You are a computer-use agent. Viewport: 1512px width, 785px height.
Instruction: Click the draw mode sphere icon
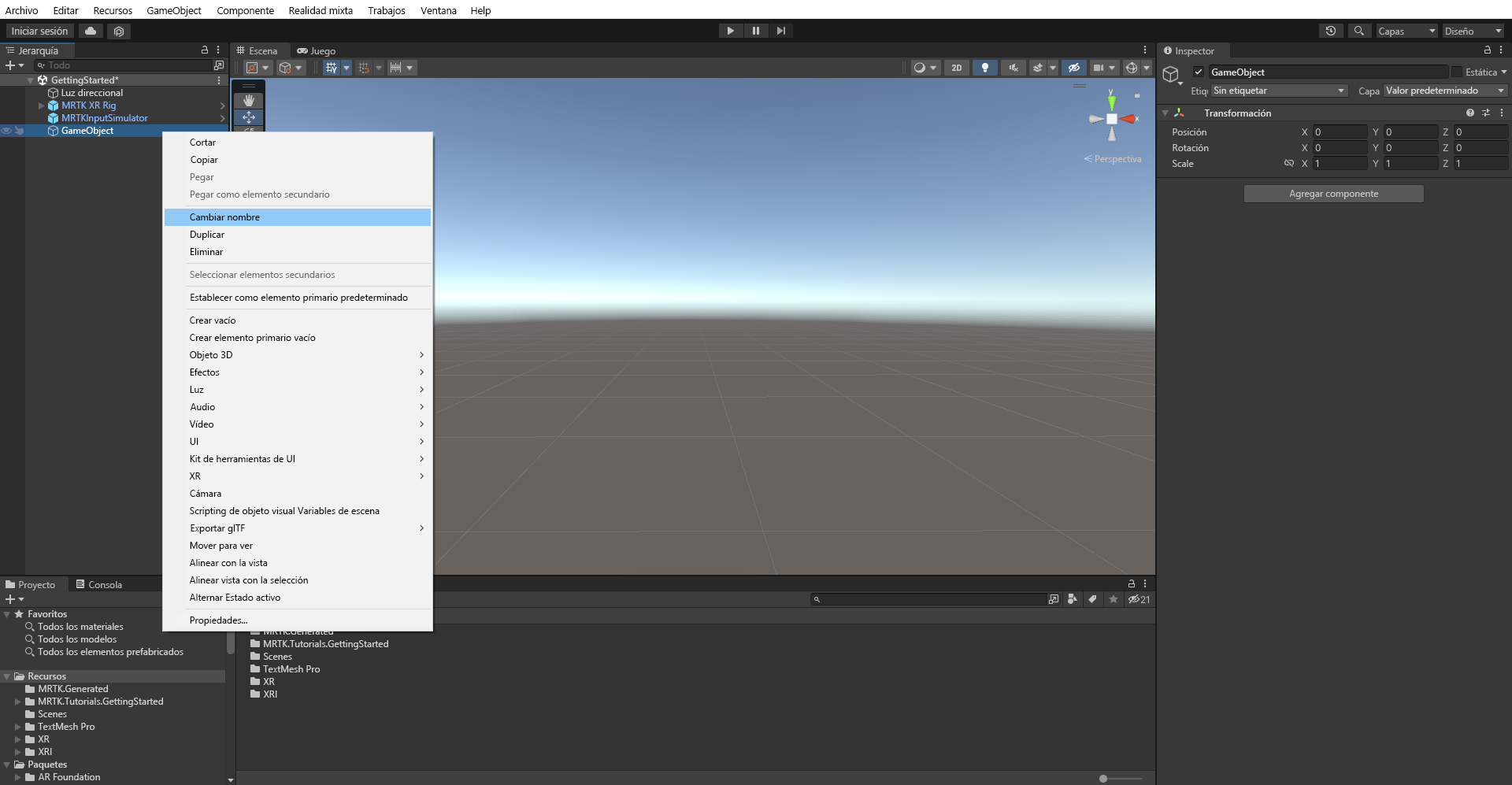tap(919, 68)
